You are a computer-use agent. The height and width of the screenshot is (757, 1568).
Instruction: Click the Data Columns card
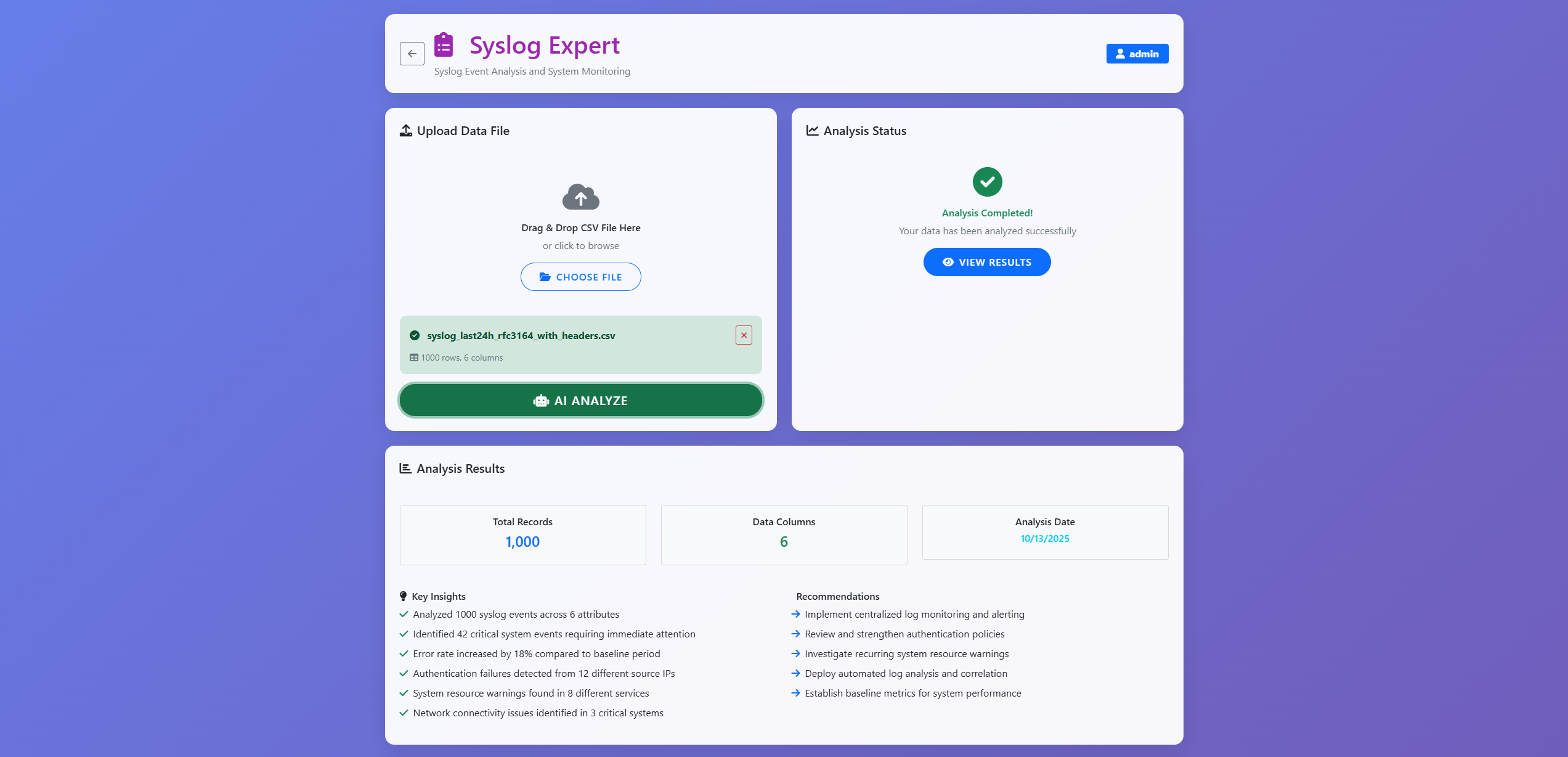tap(784, 534)
